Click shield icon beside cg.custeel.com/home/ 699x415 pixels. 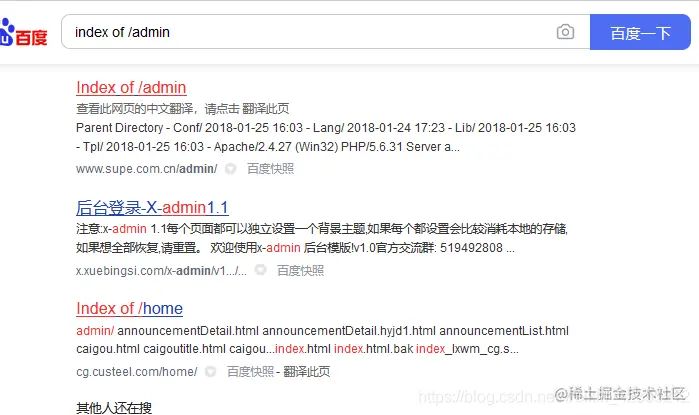tap(210, 371)
